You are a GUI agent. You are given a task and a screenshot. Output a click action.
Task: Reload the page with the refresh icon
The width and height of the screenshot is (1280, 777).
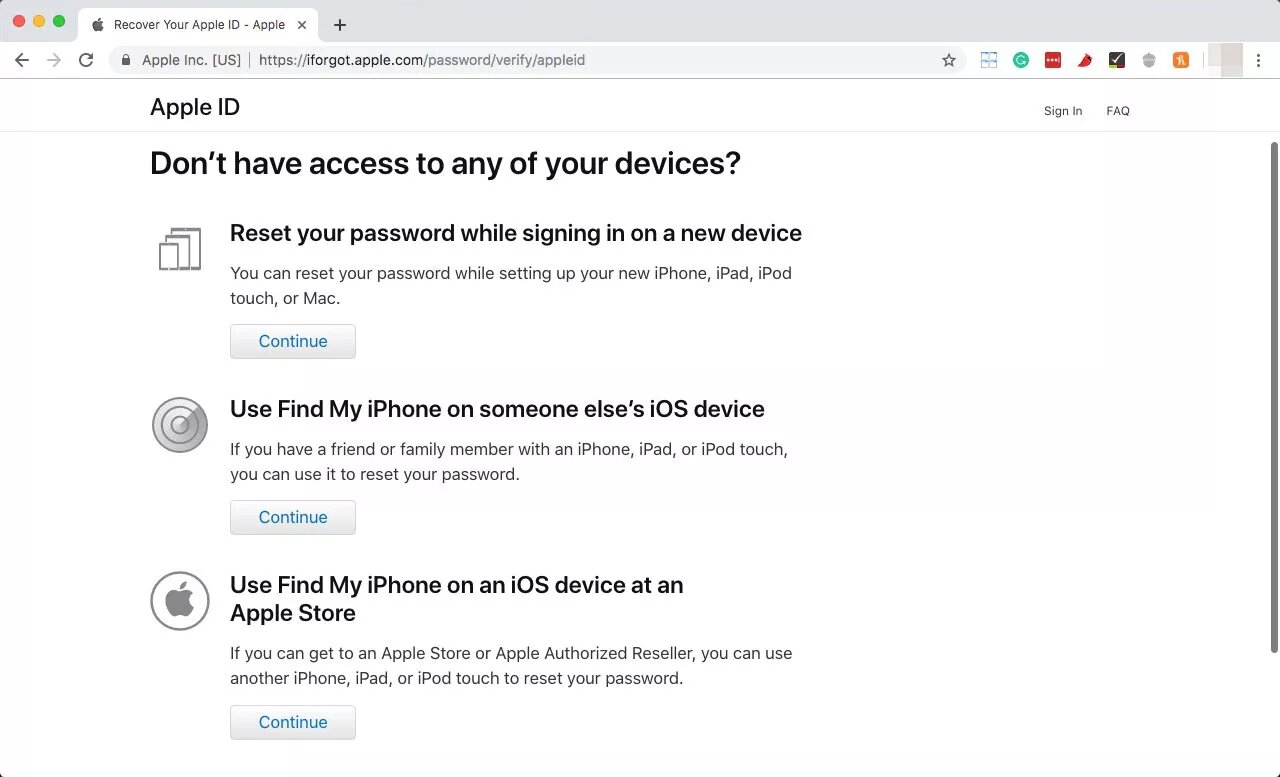tap(86, 60)
